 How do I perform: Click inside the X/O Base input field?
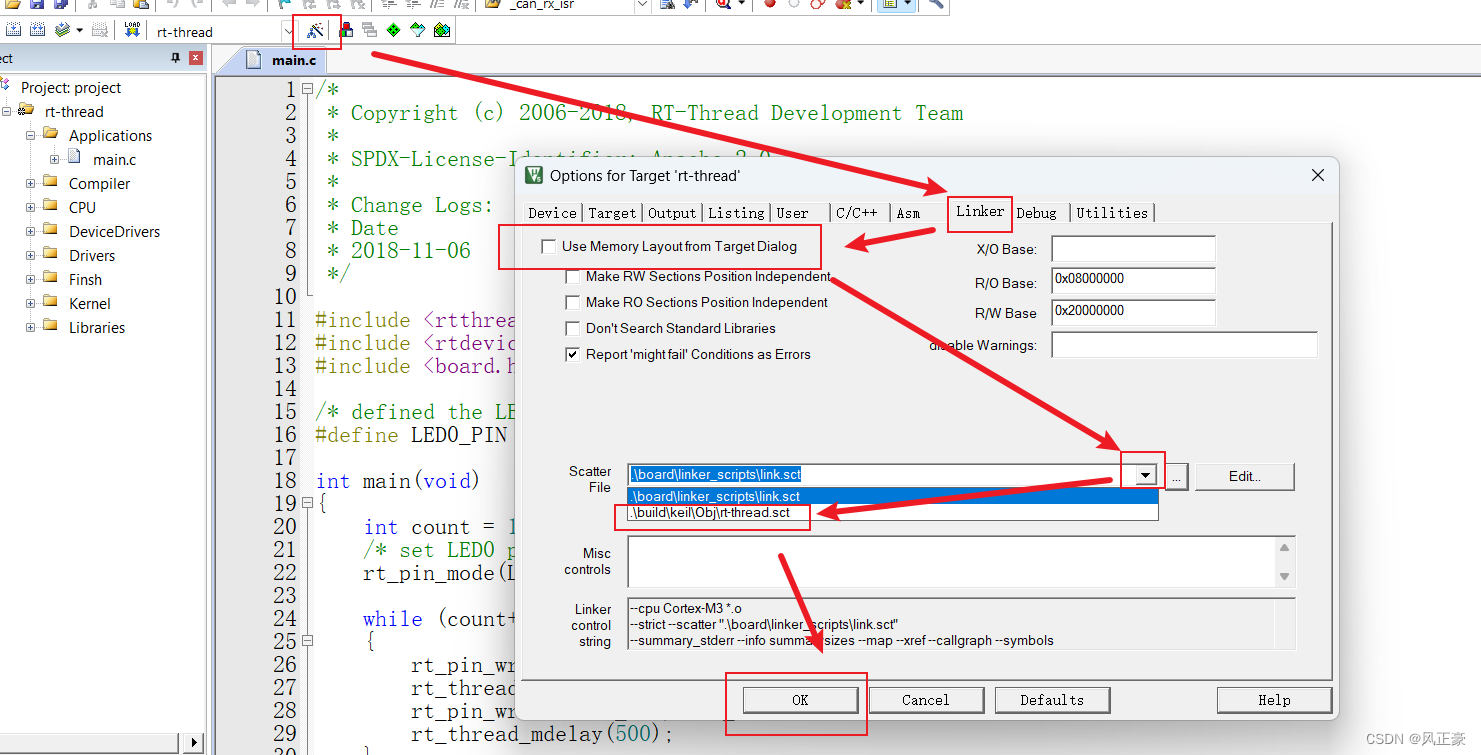[x=1133, y=248]
